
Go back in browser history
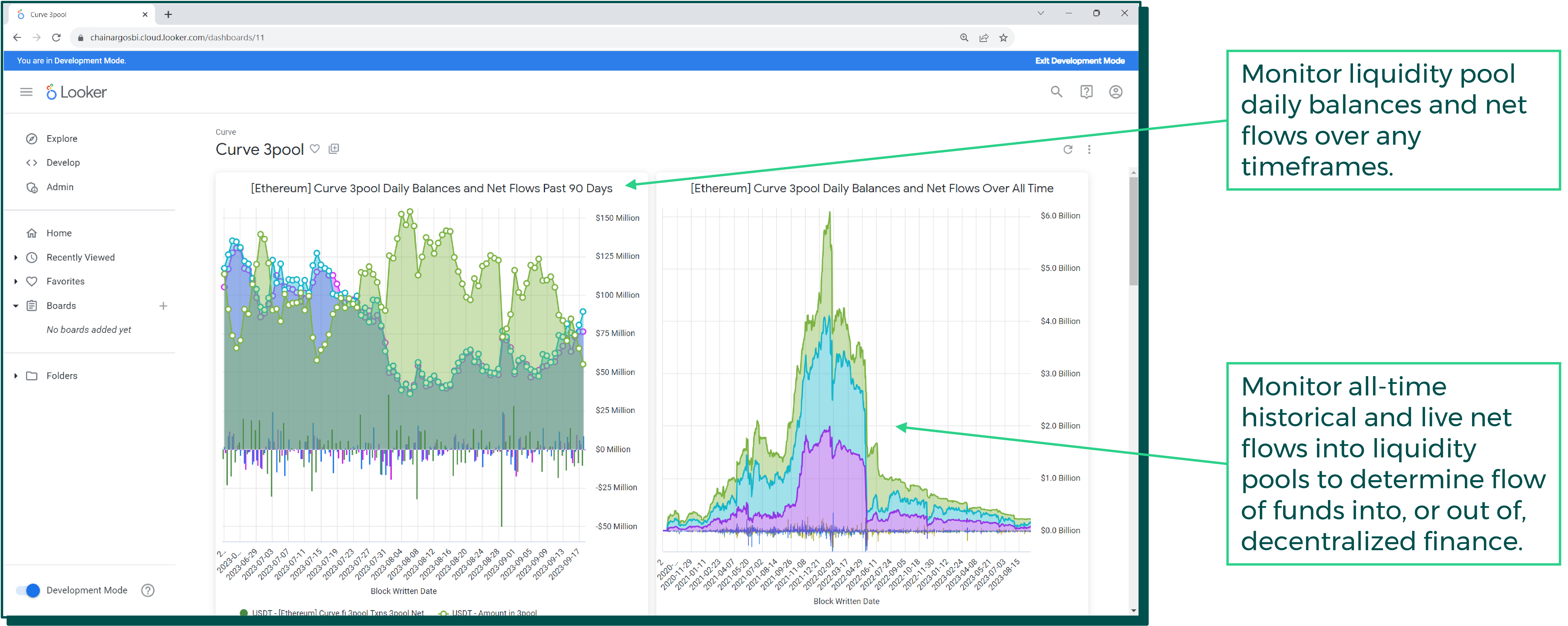coord(17,38)
